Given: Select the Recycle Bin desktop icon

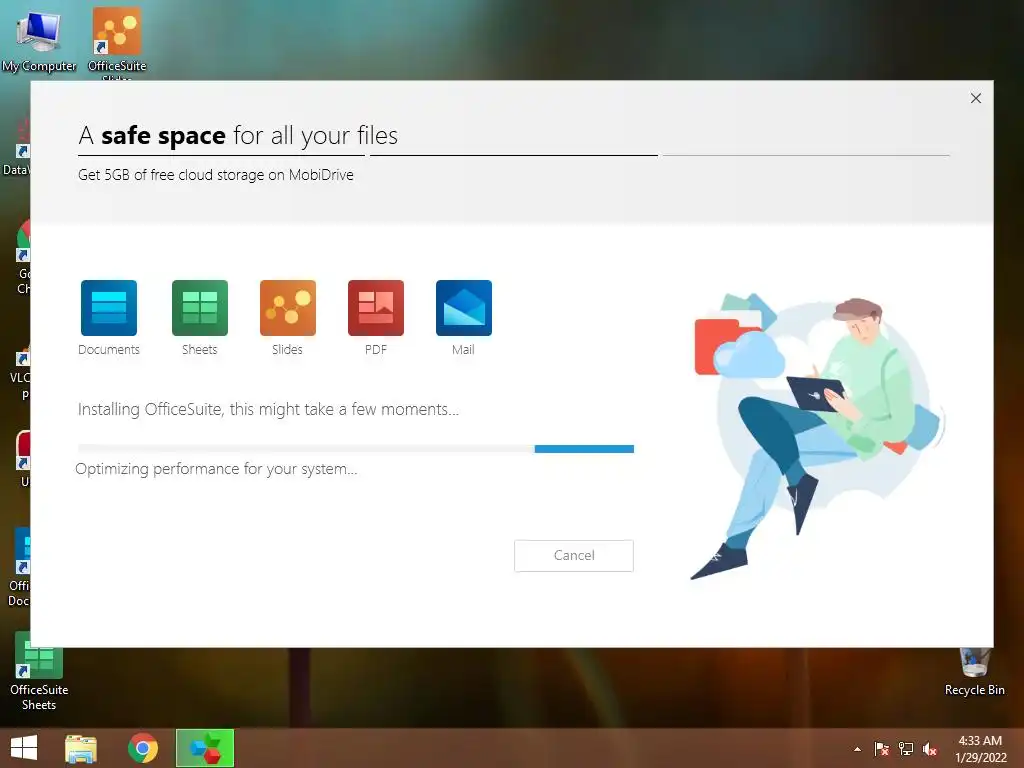Looking at the screenshot, I should (974, 671).
